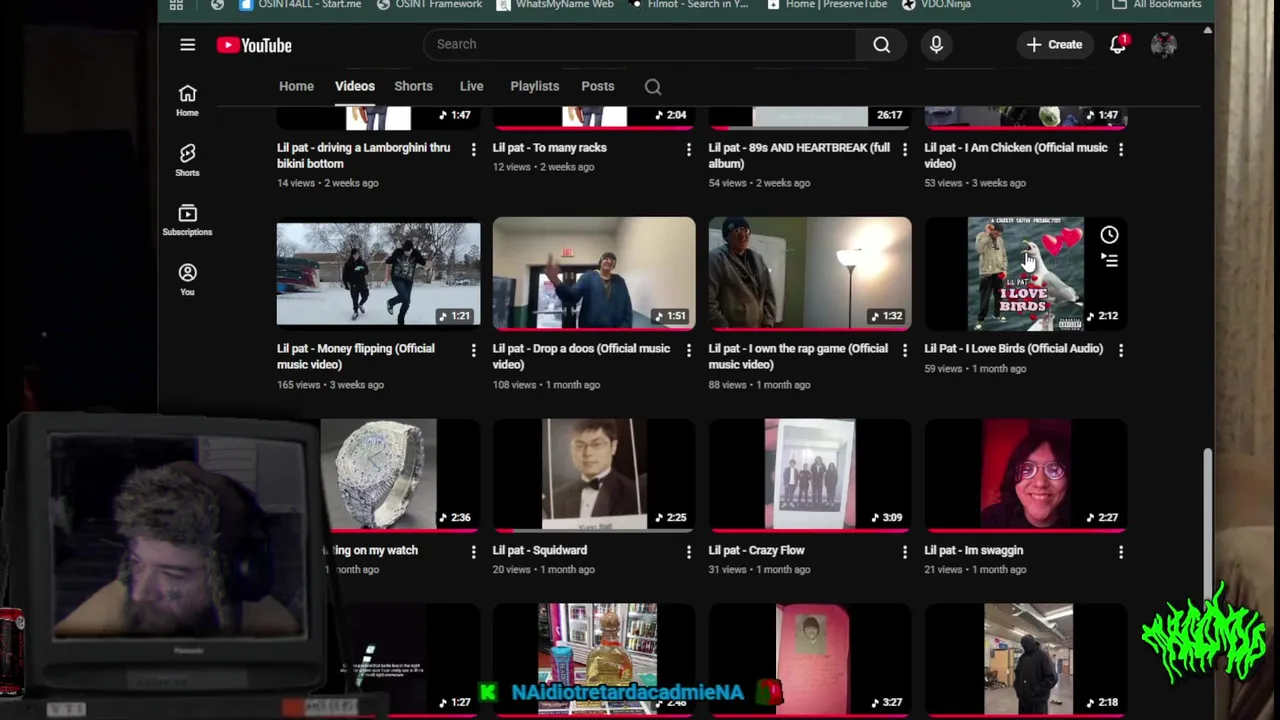Play the Crazy Flow thumbnail
The width and height of the screenshot is (1280, 720).
[810, 474]
